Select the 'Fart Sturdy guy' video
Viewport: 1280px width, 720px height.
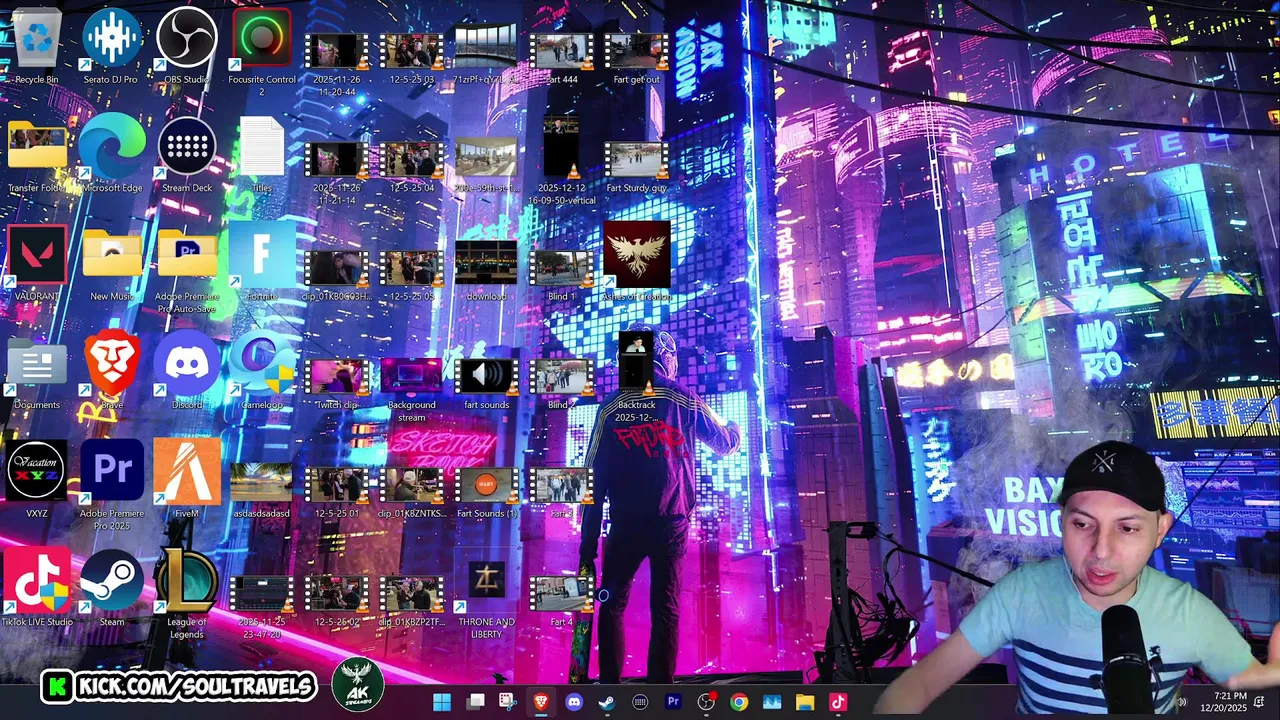click(637, 167)
